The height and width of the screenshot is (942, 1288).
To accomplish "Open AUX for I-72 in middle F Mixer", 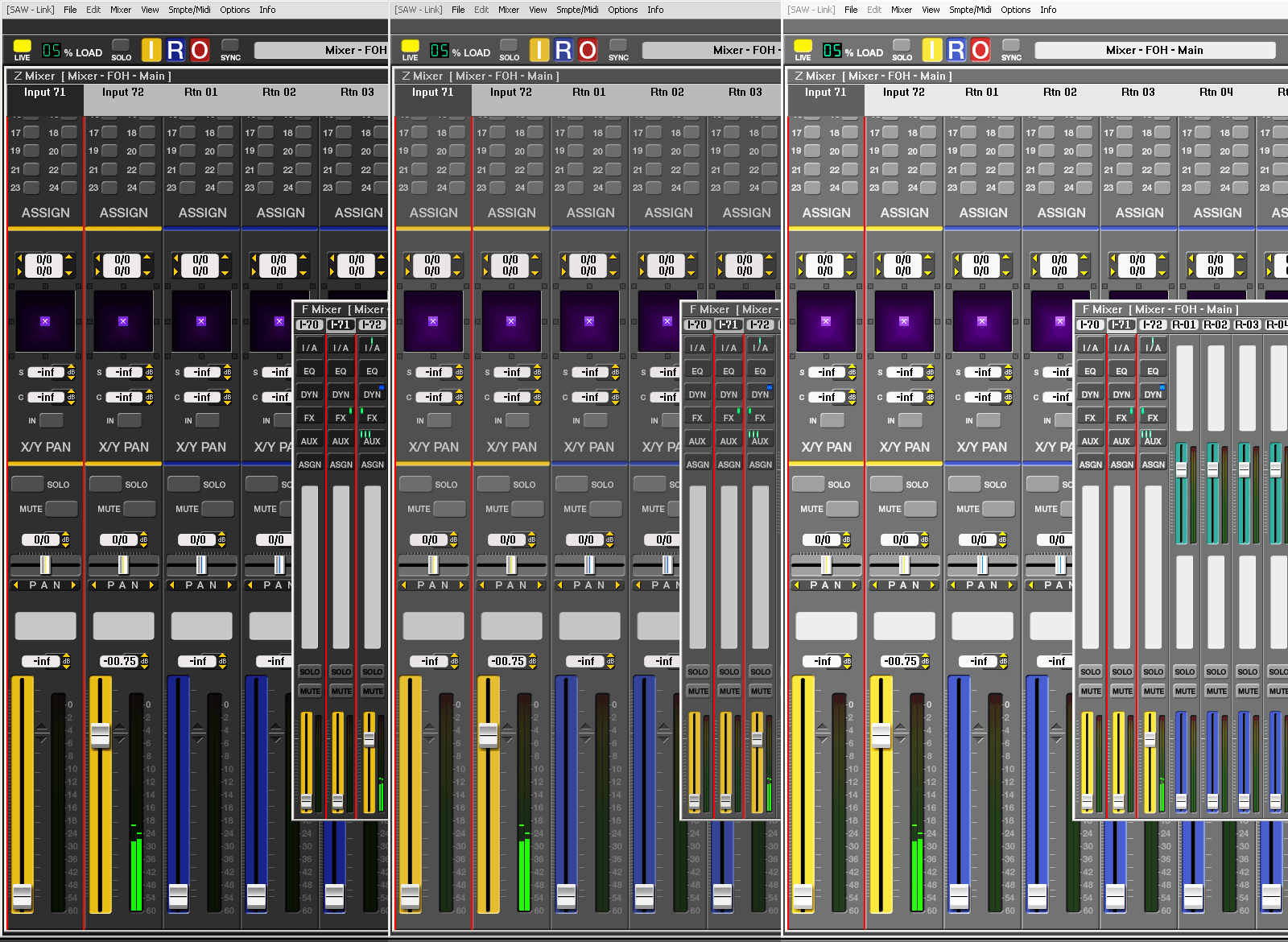I will (760, 441).
